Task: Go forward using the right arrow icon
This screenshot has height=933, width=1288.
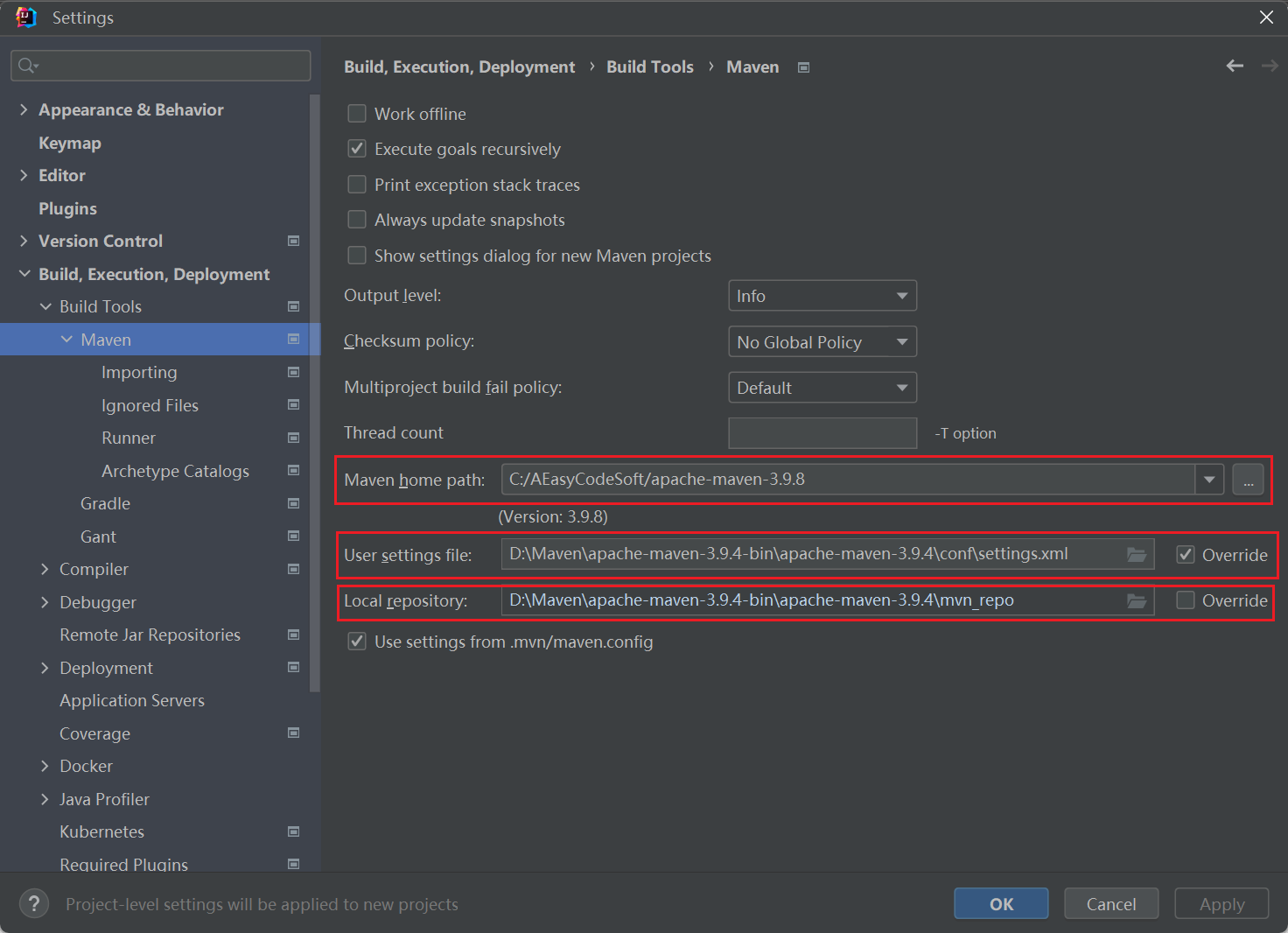Action: coord(1270,66)
